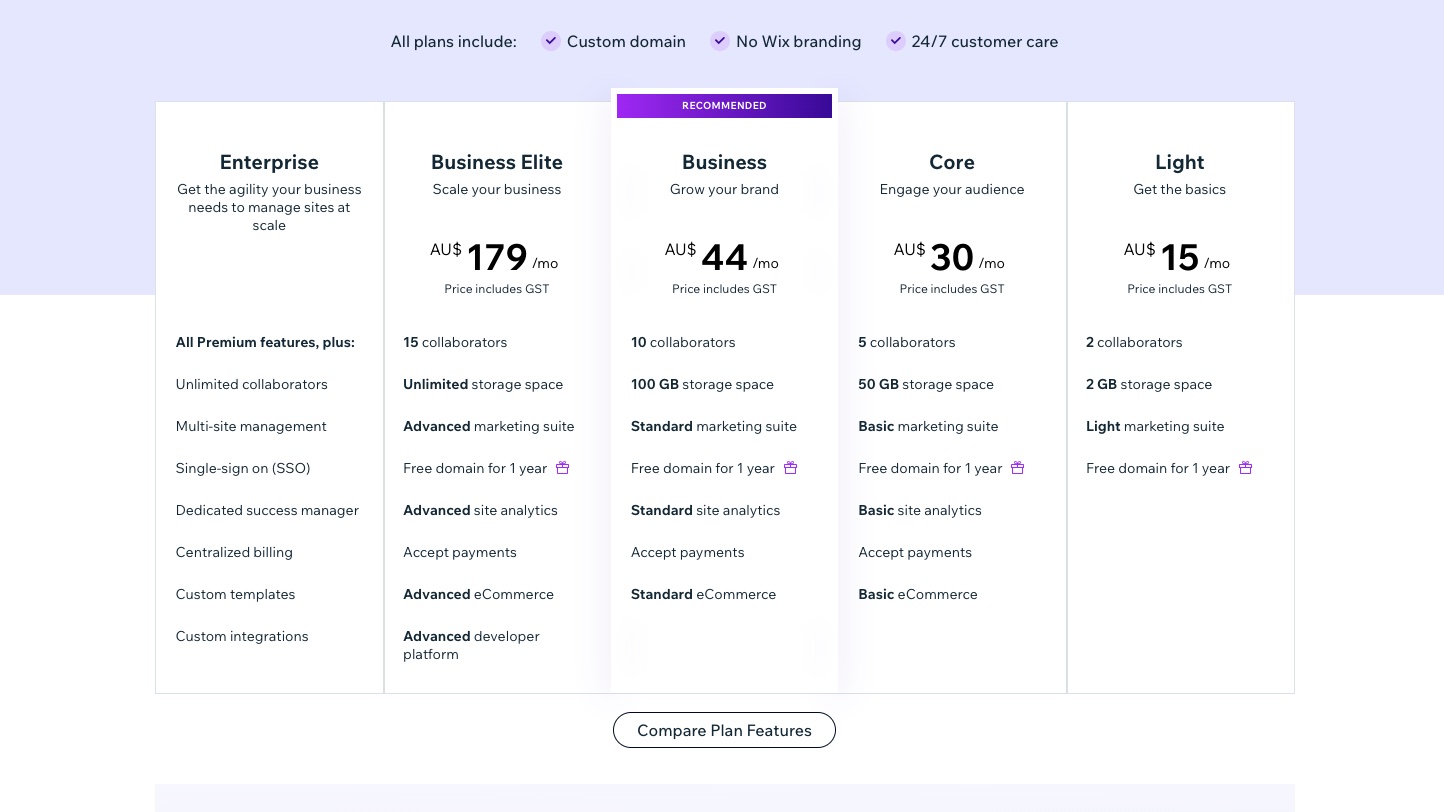Click the Core plan title link
1444x812 pixels.
coord(952,162)
